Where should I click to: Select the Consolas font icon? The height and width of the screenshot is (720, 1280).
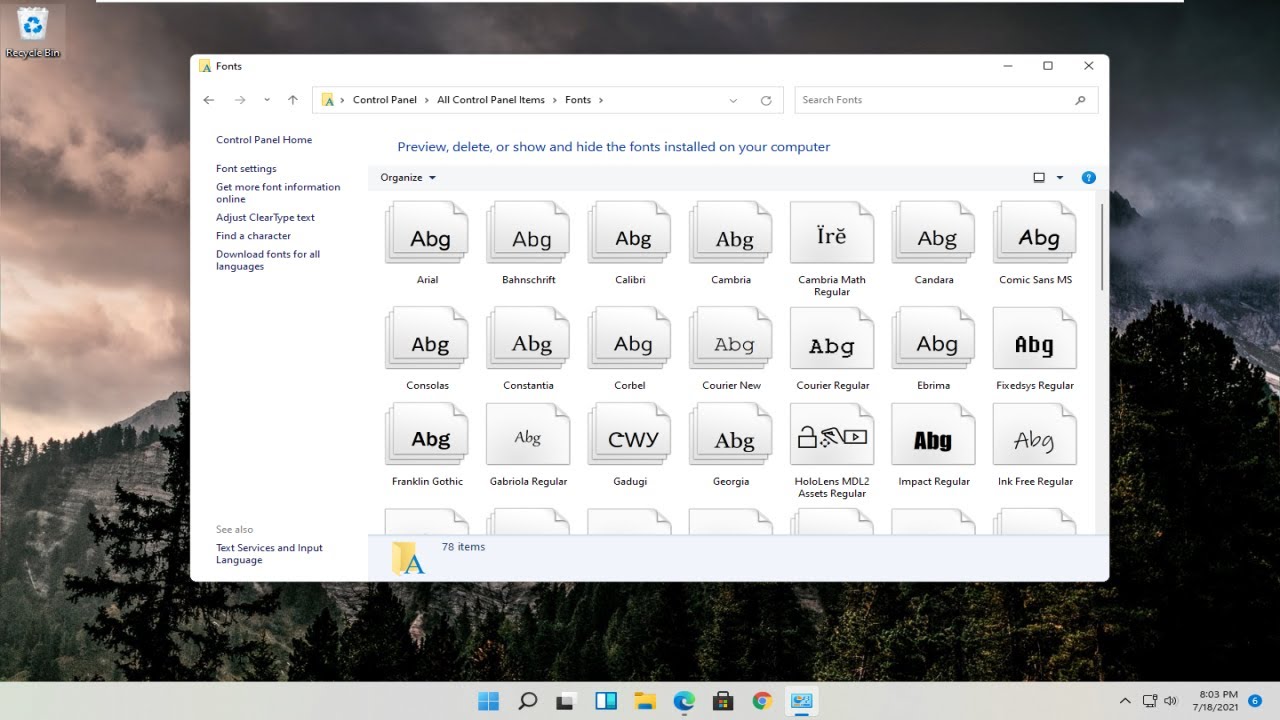[x=427, y=339]
